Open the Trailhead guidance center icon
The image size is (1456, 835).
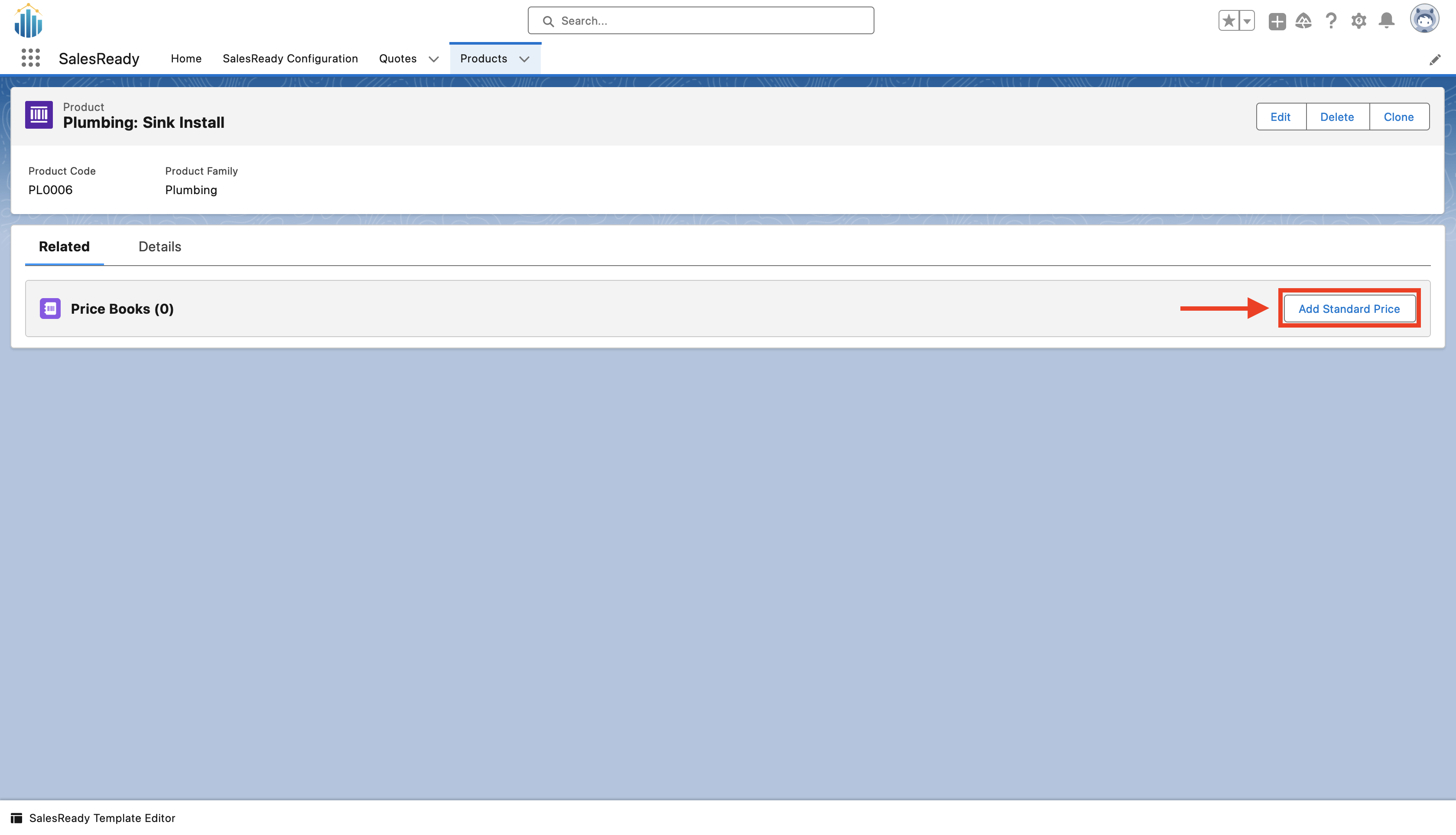tap(1303, 21)
